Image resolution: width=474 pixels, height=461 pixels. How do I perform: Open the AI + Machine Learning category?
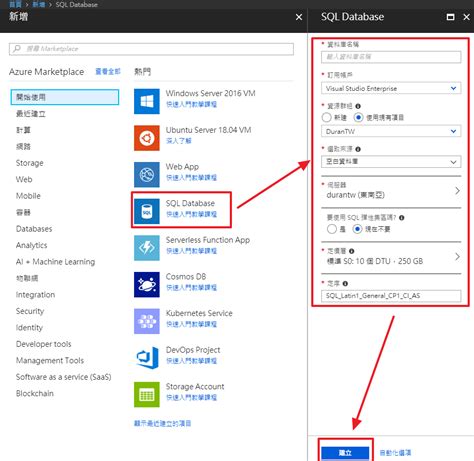point(55,262)
